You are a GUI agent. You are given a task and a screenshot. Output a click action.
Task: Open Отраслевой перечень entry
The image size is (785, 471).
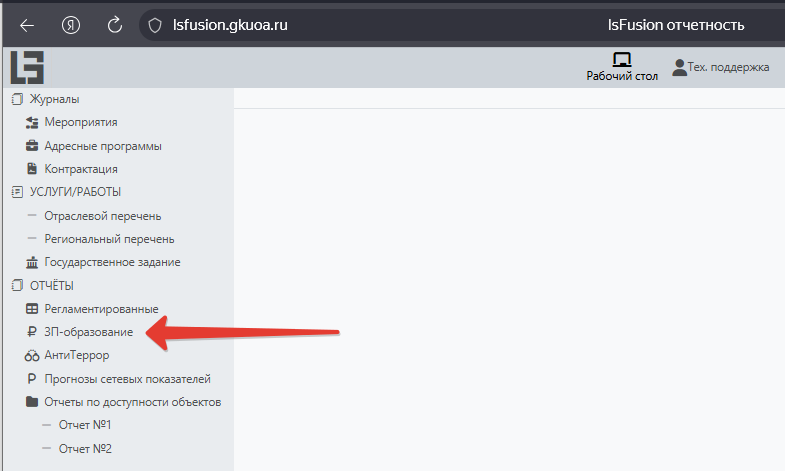[102, 216]
